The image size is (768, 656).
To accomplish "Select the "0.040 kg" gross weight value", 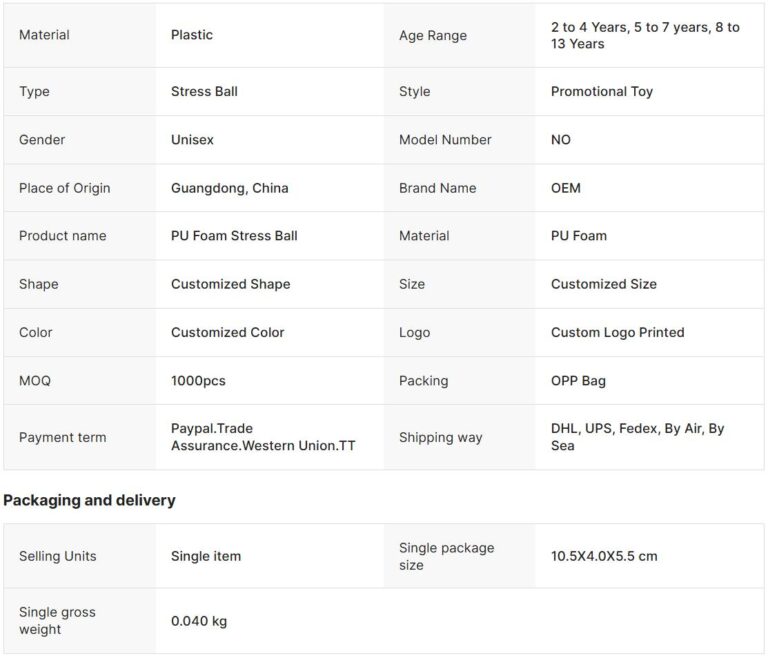I will tap(199, 621).
